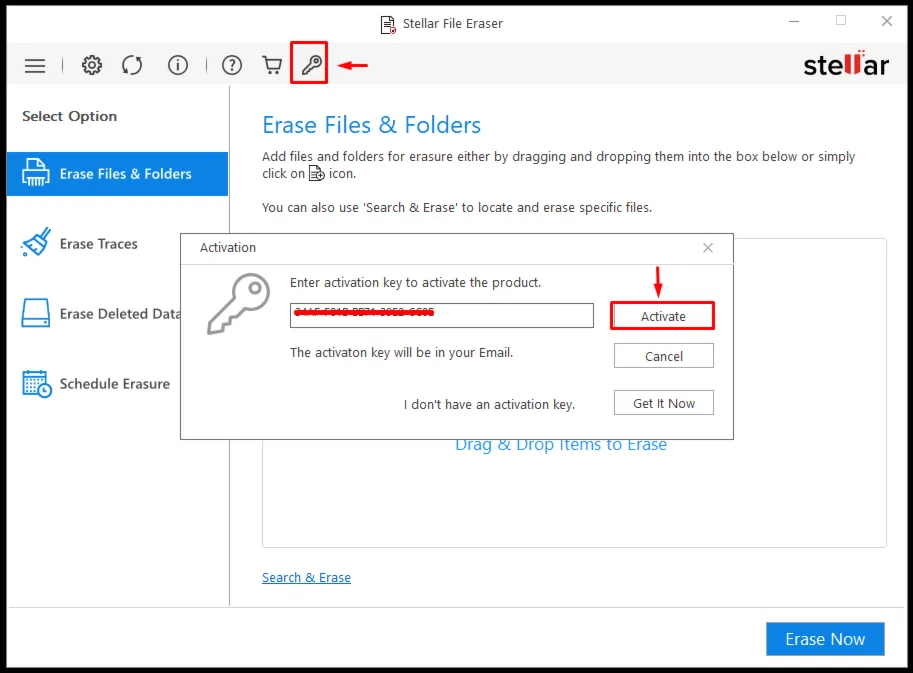Select Schedule Erasure option
Screen dimensions: 913x673
96,384
